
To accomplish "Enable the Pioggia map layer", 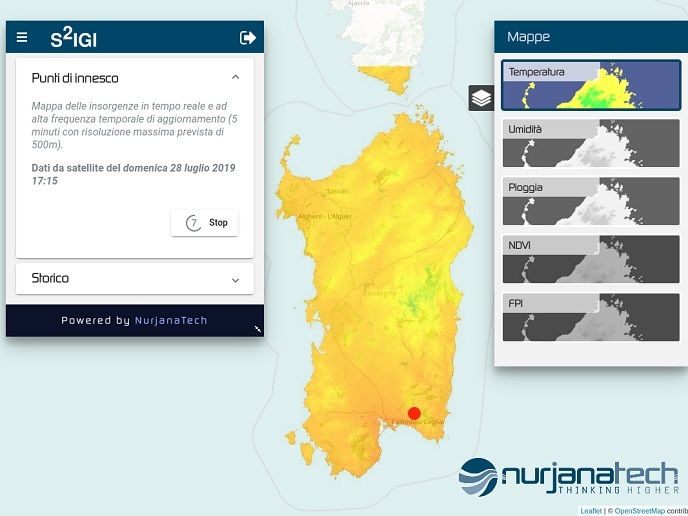I will point(590,200).
